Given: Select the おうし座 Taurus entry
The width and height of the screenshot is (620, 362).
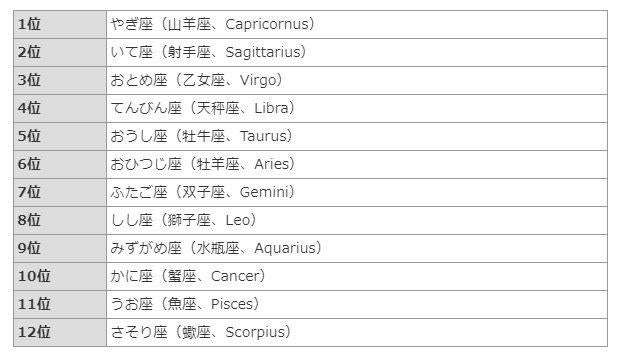Looking at the screenshot, I should pyautogui.click(x=202, y=137).
